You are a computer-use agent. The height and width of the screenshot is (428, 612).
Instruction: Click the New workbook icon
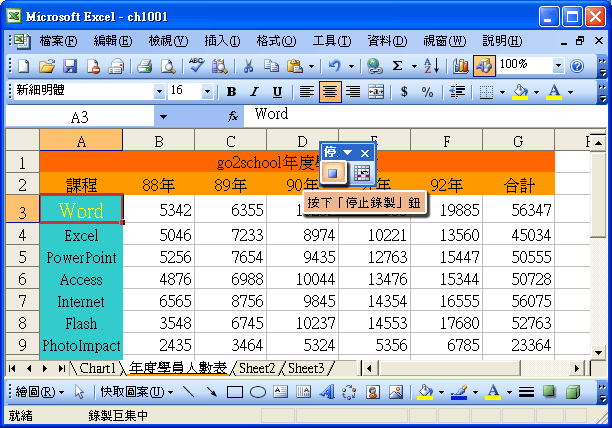(24, 66)
